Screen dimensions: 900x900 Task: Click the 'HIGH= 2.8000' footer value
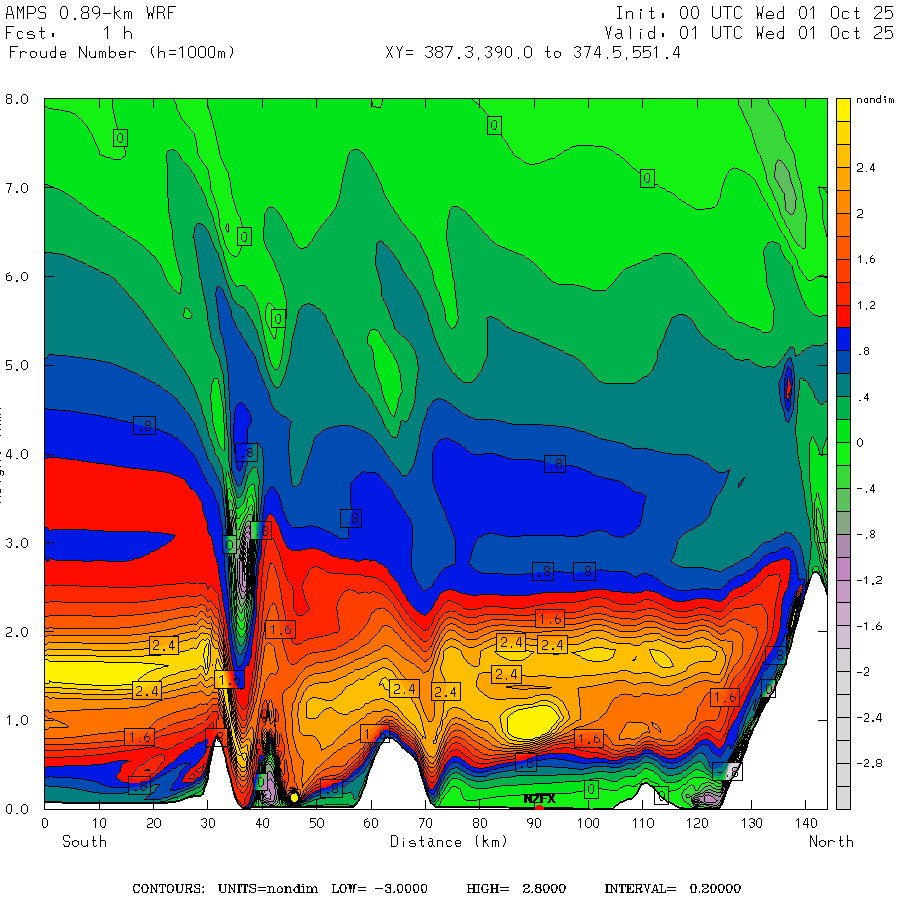pyautogui.click(x=516, y=889)
